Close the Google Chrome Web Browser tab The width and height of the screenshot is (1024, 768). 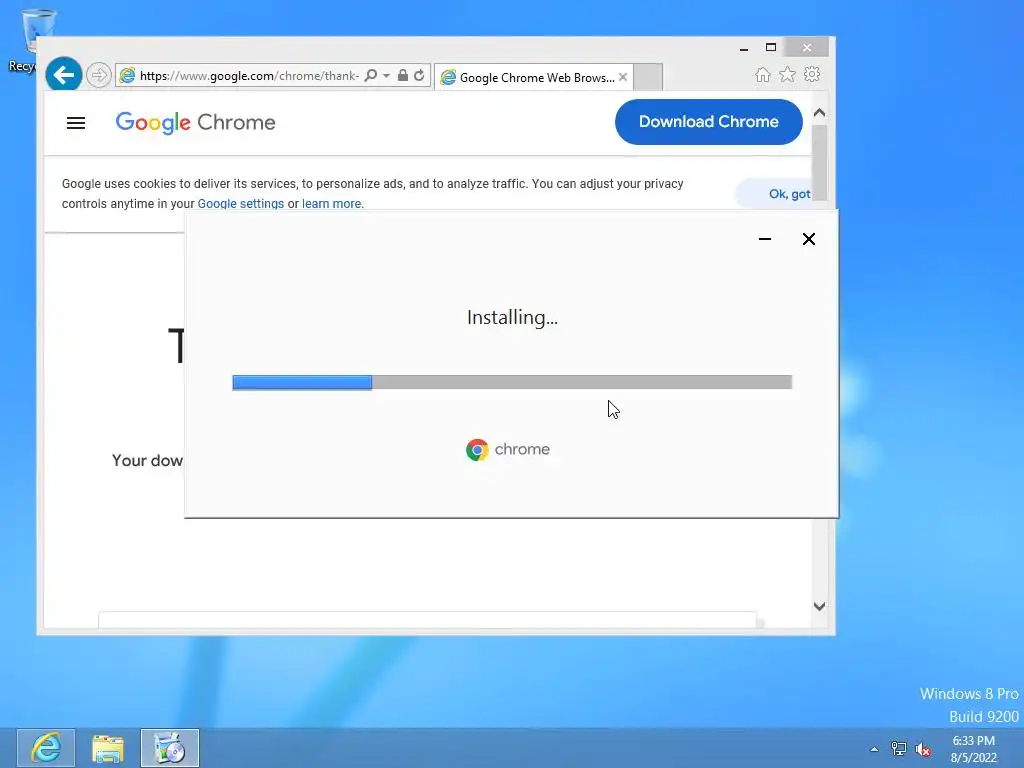point(623,77)
